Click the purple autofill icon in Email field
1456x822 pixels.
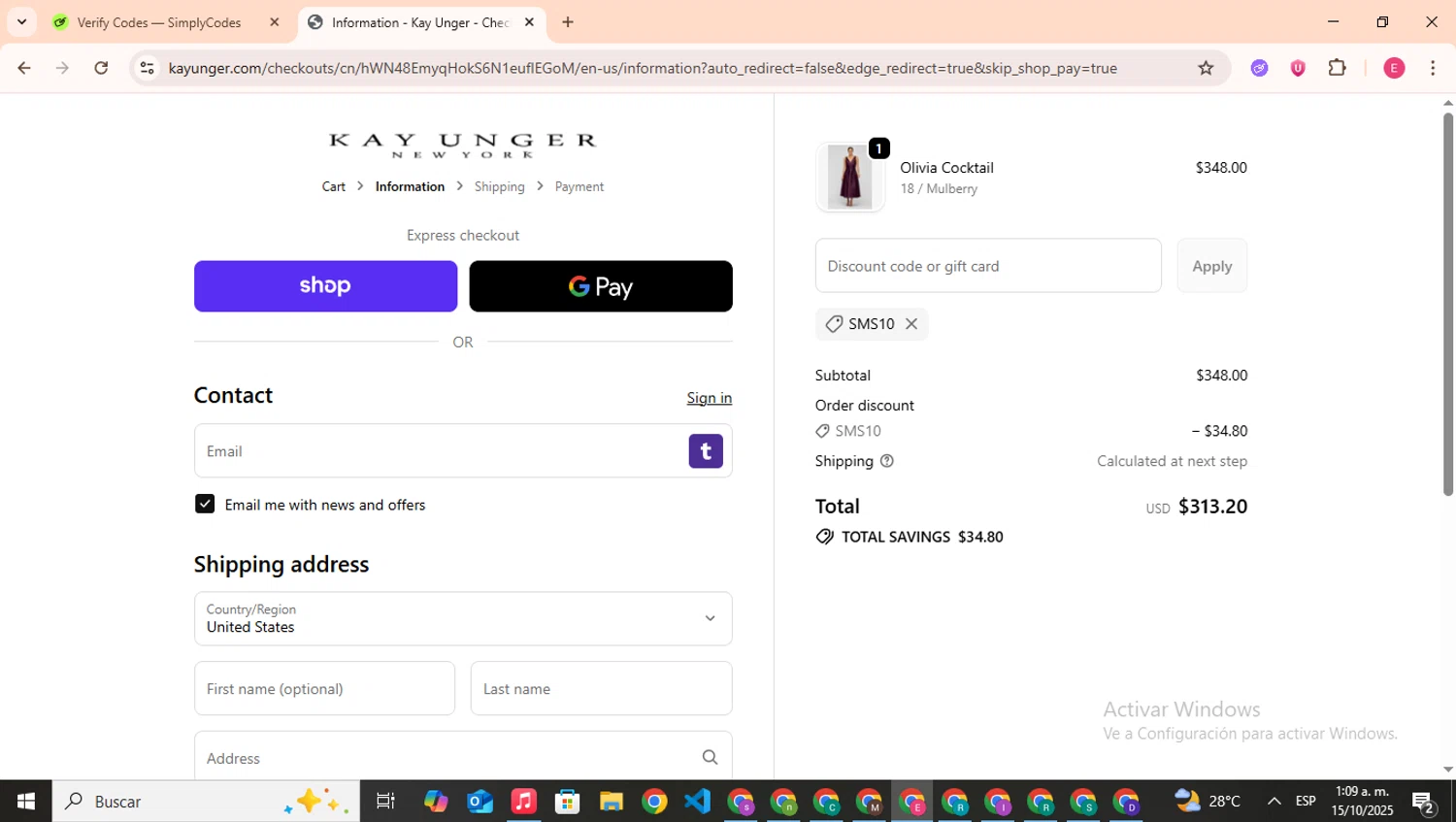coord(706,451)
